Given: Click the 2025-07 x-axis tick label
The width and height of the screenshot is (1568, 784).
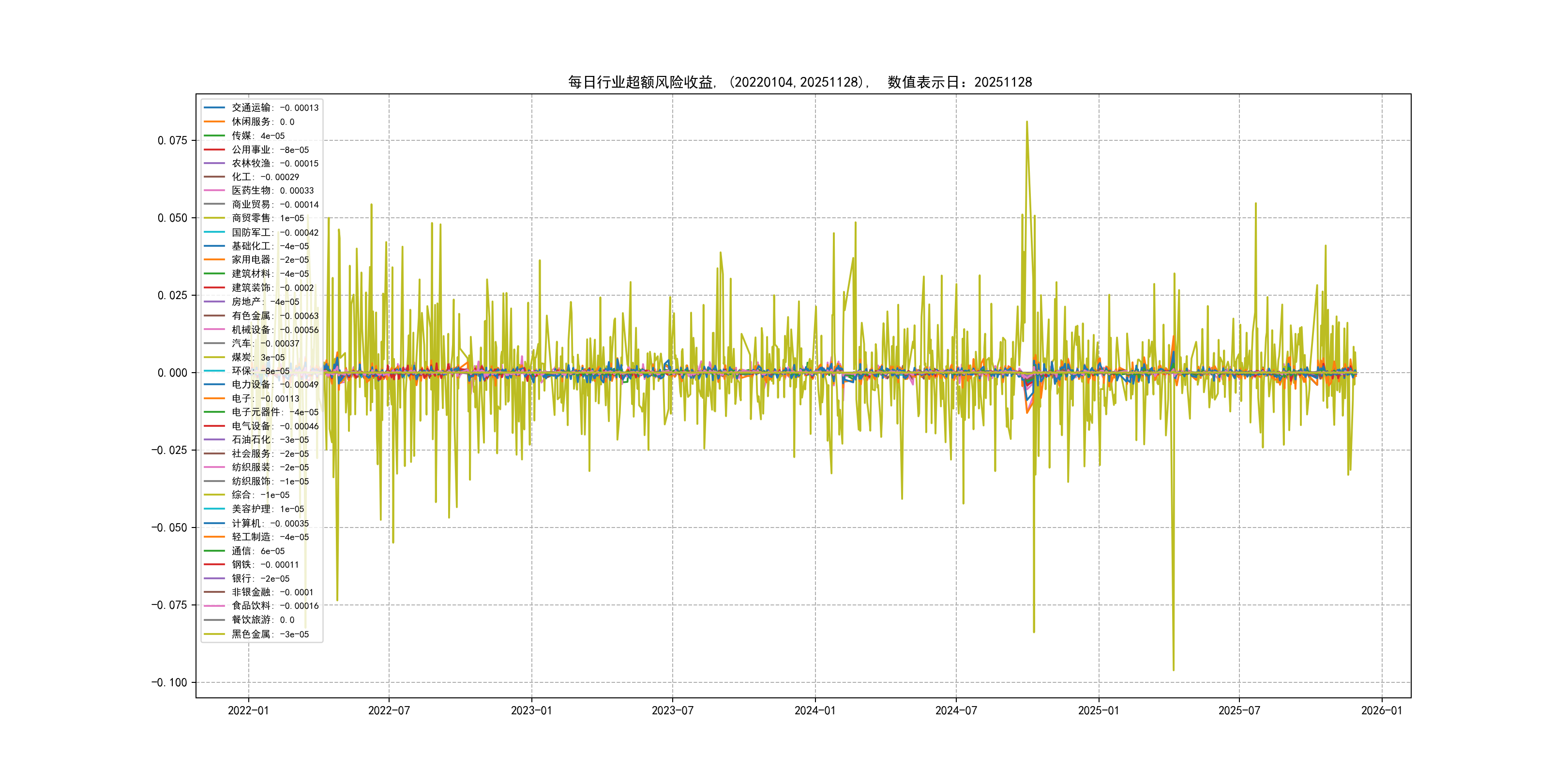Looking at the screenshot, I should (x=1239, y=710).
